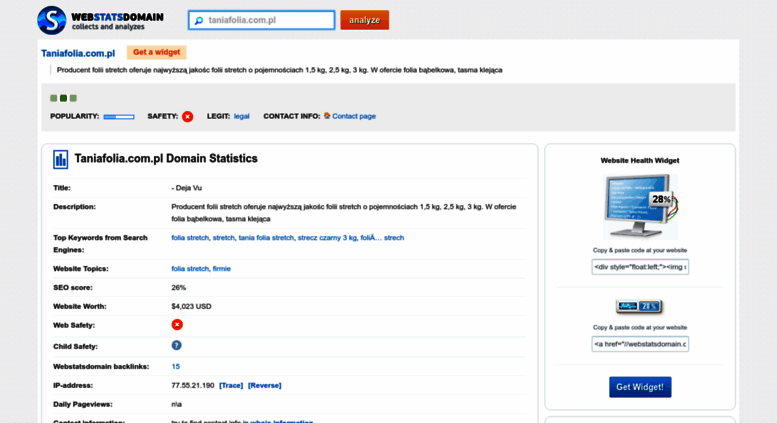
Task: Hit the blue Get Widget! button
Action: point(640,387)
